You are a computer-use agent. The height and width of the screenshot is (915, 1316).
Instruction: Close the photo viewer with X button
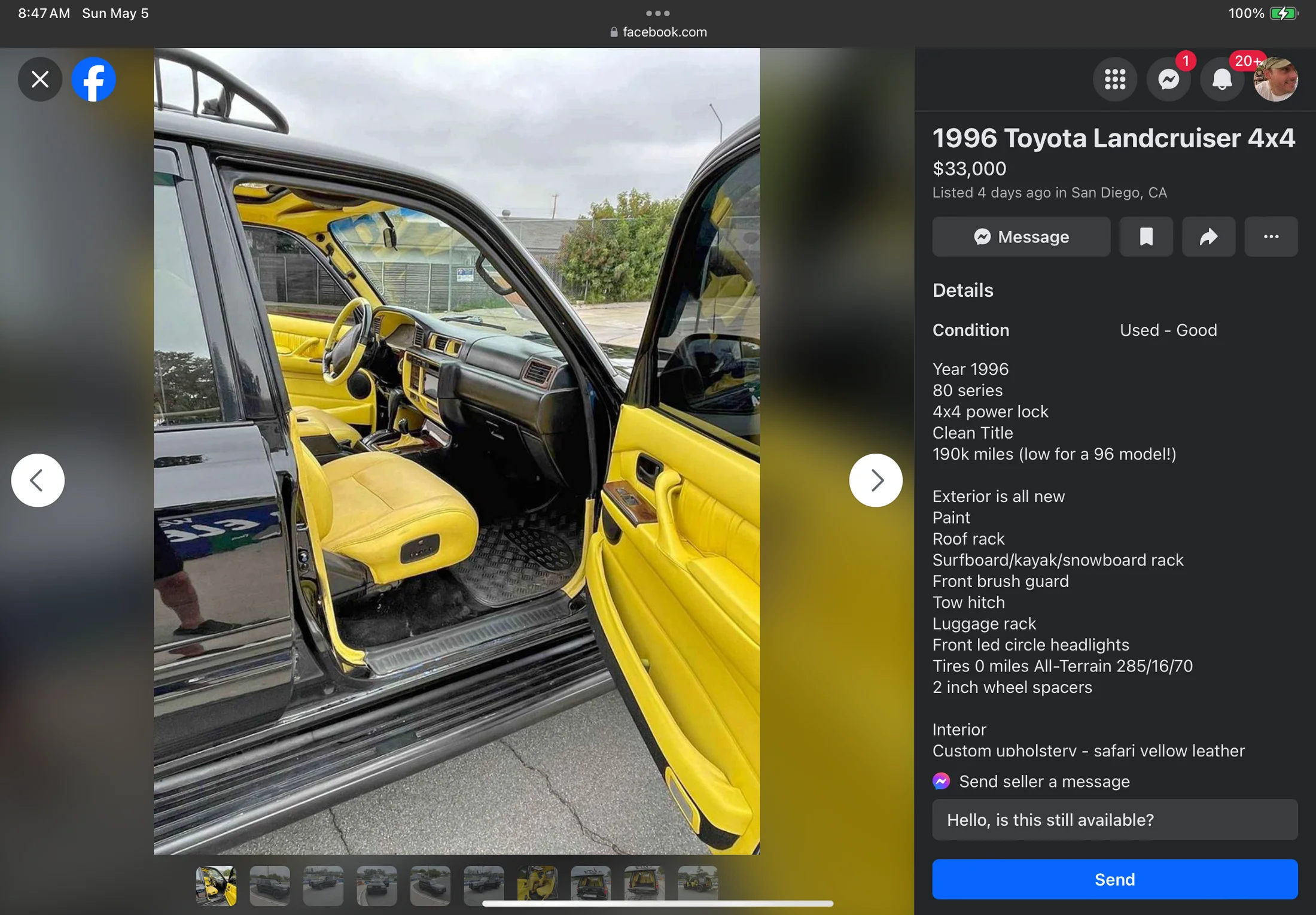40,79
